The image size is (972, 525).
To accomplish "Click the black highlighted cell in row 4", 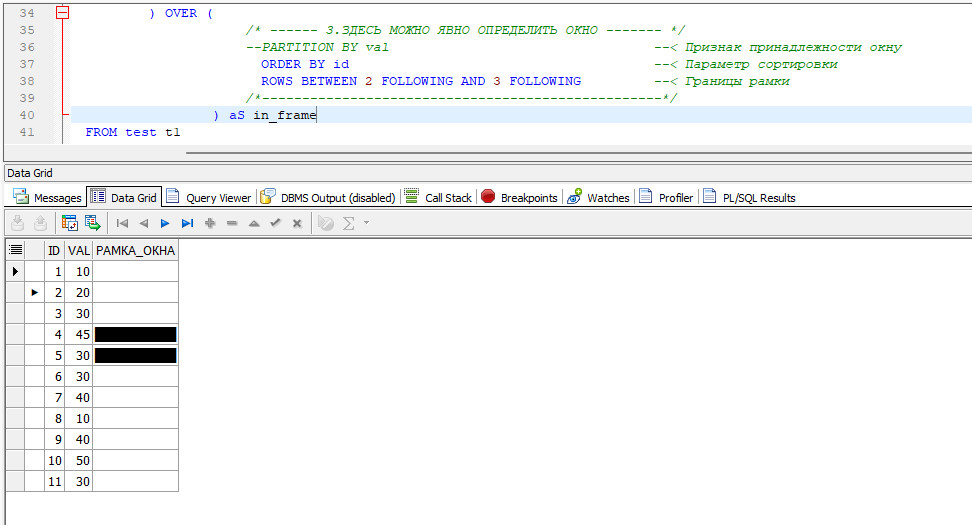I will [135, 335].
